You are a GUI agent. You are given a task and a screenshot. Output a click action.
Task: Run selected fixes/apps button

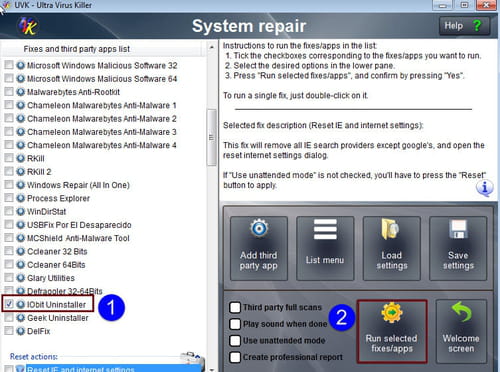coord(392,331)
